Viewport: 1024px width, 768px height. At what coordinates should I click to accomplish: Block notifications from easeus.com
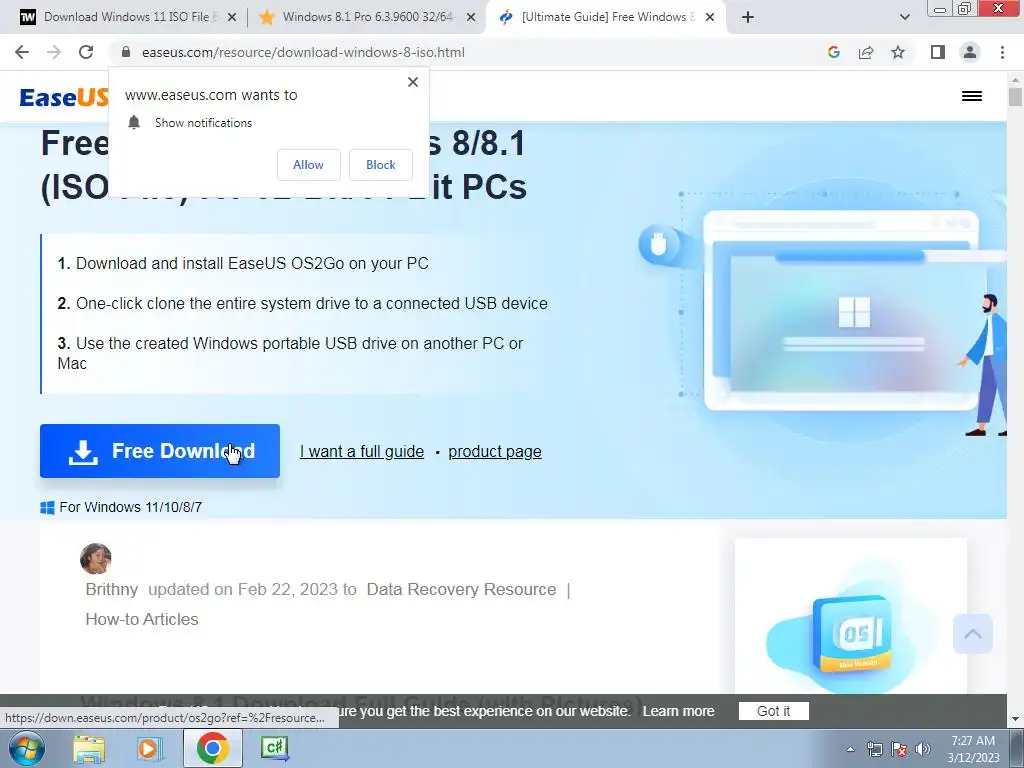pyautogui.click(x=381, y=165)
